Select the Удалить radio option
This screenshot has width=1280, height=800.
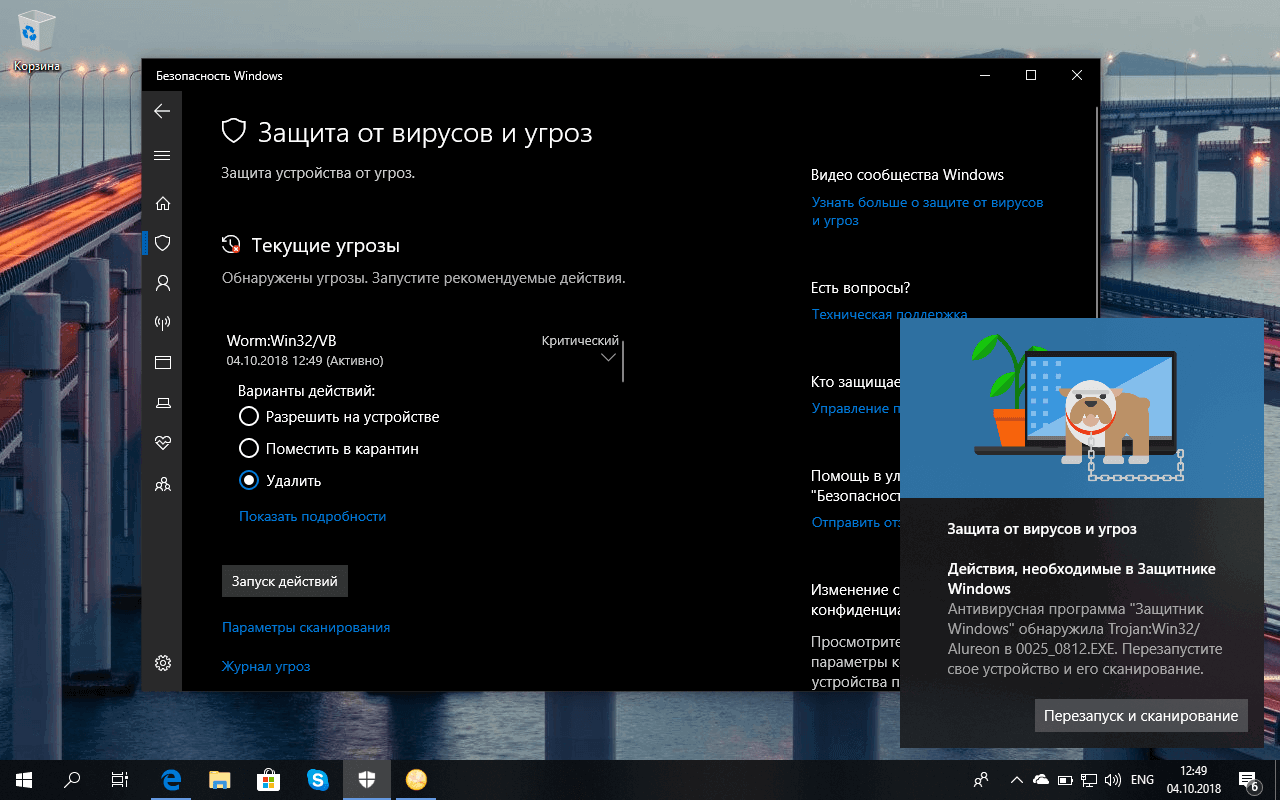[x=248, y=479]
